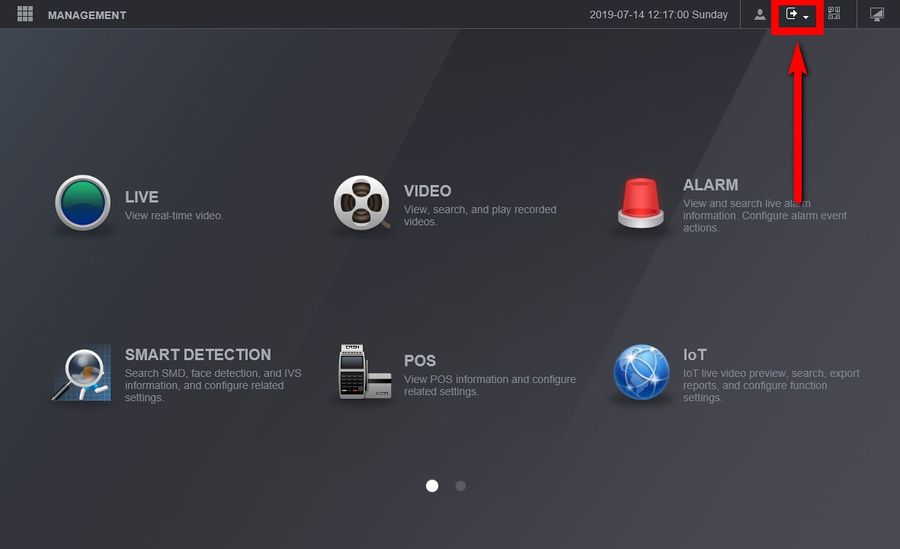Viewport: 900px width, 549px height.
Task: Click the date and time display
Action: click(658, 15)
